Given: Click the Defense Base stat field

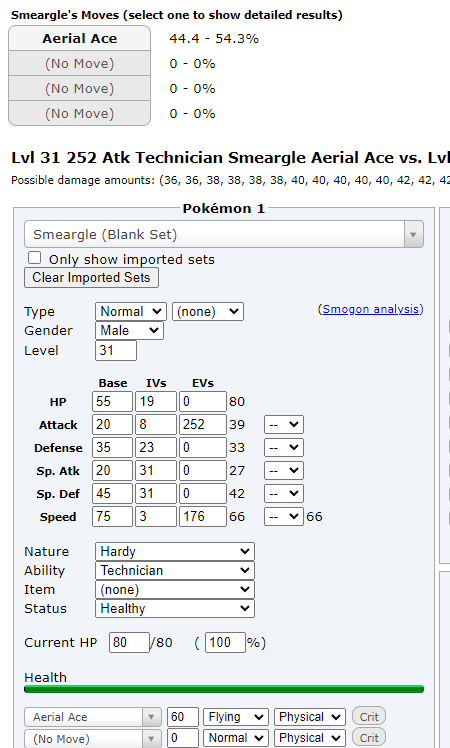Looking at the screenshot, I should click(x=112, y=447).
